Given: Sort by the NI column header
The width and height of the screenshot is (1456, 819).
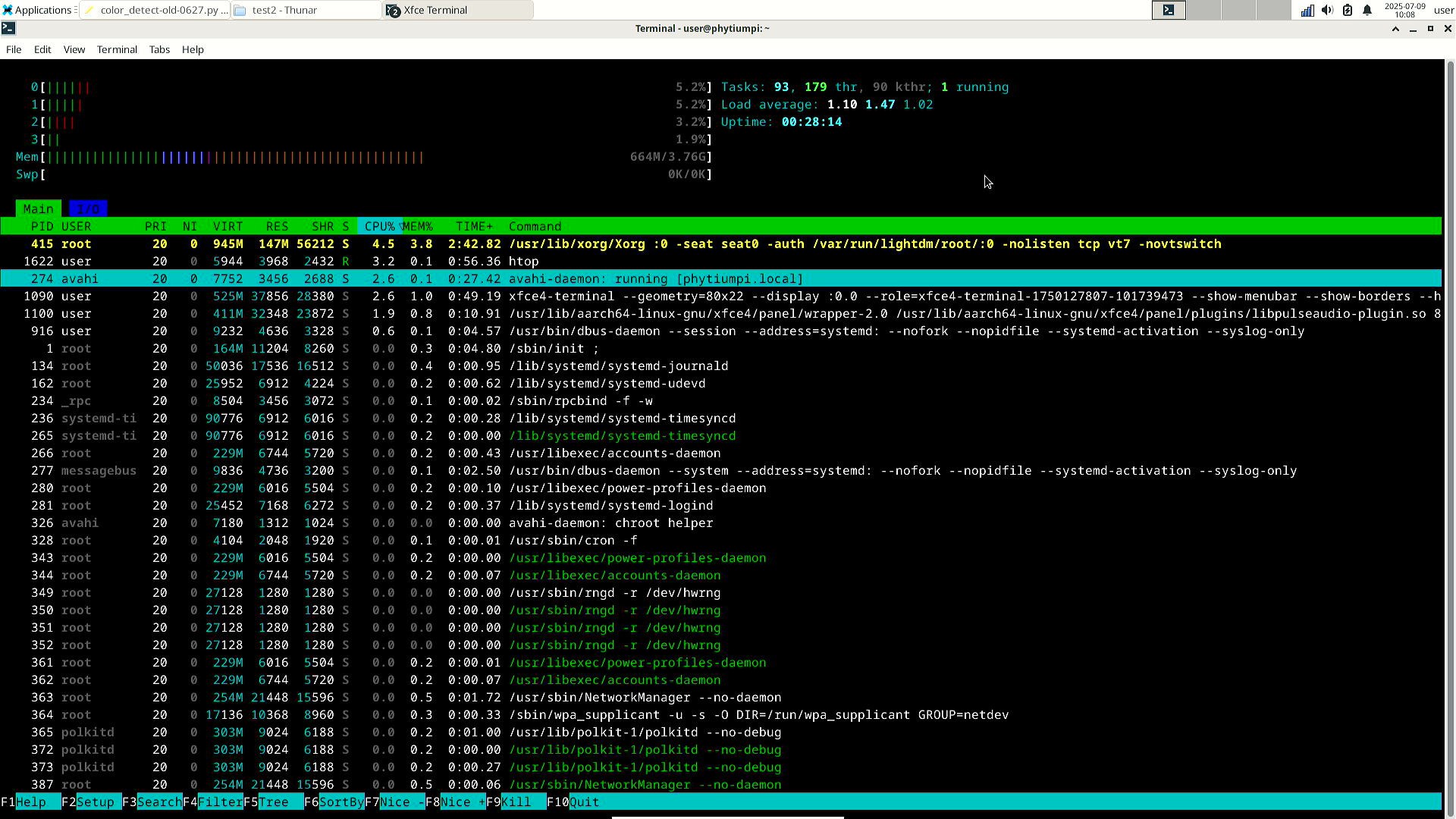Looking at the screenshot, I should pos(190,227).
